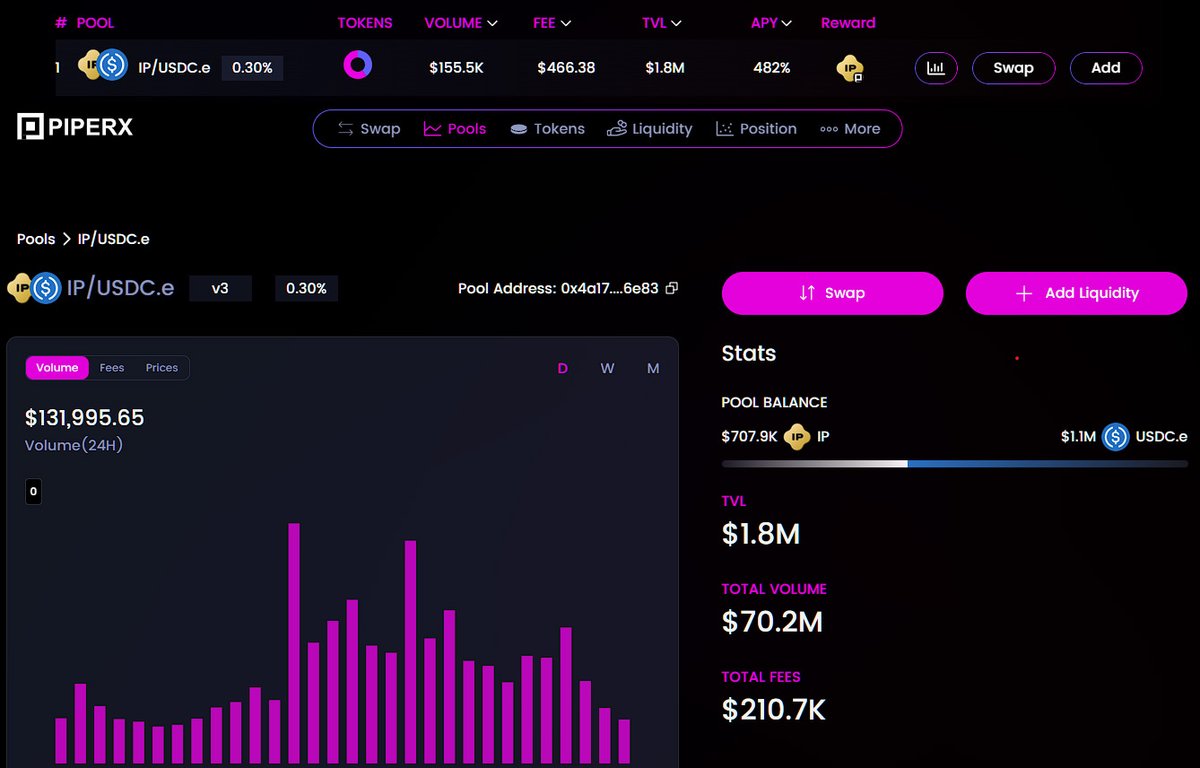
Task: Click the TOKENS column header
Action: [365, 22]
